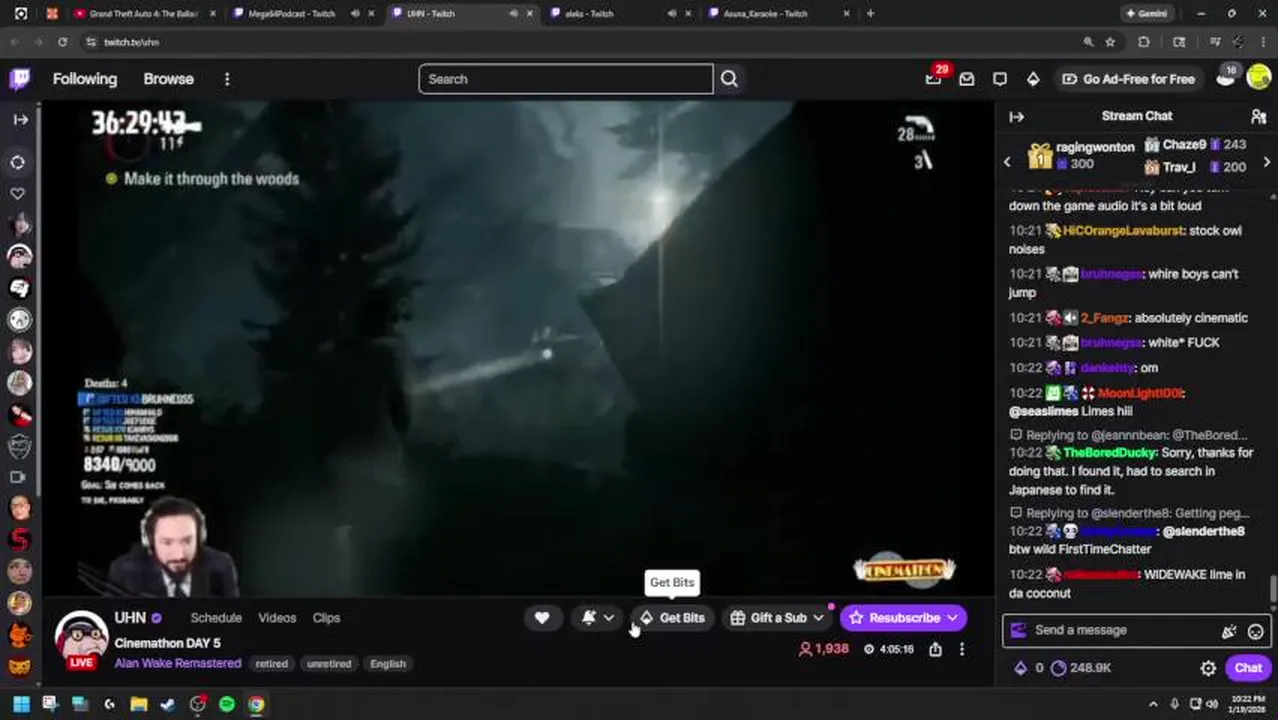Focus the Twitch search field

tap(566, 79)
